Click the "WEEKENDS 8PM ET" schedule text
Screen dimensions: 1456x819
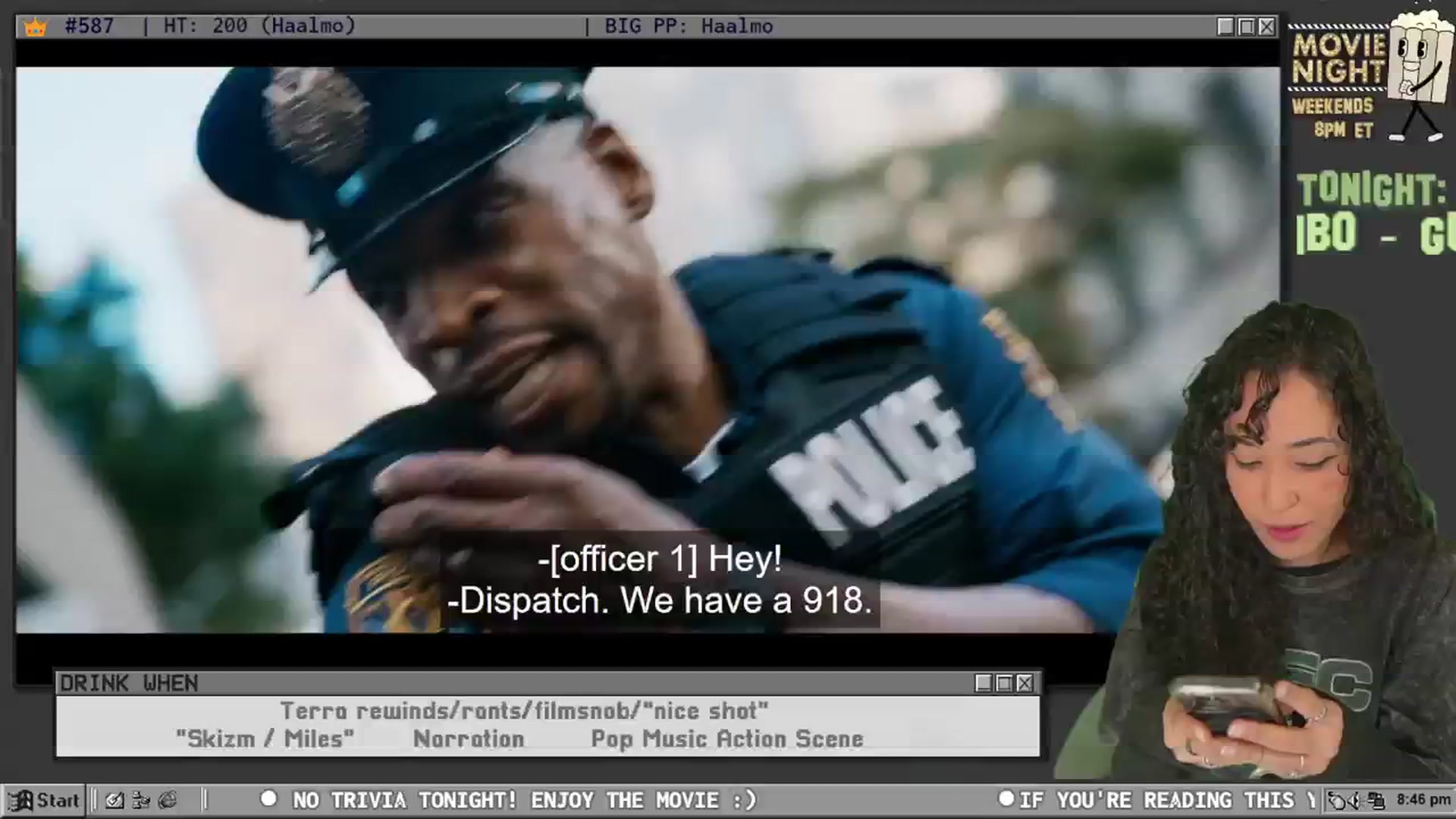coord(1333,118)
